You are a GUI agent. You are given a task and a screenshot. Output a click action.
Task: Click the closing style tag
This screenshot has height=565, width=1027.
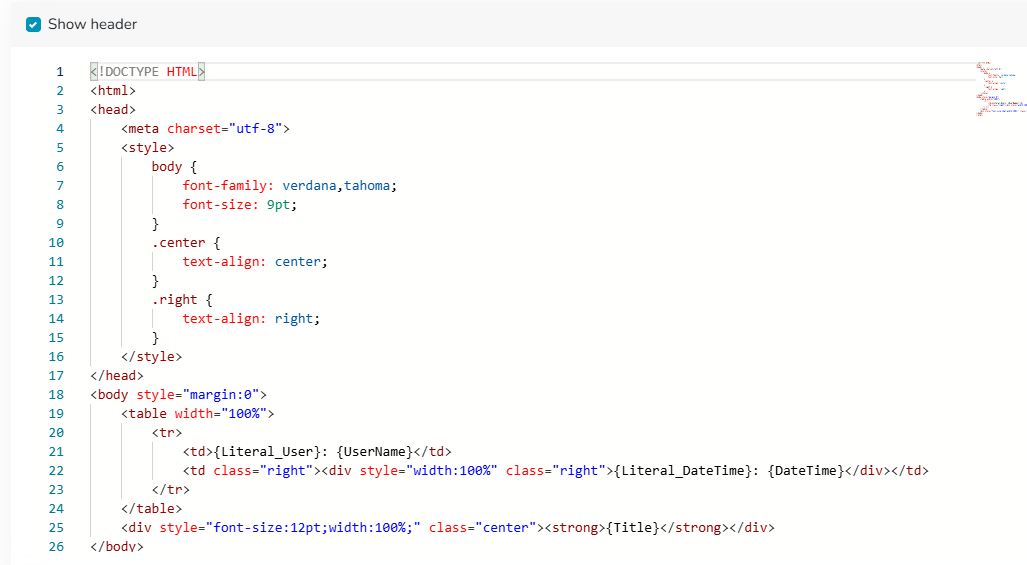click(152, 357)
